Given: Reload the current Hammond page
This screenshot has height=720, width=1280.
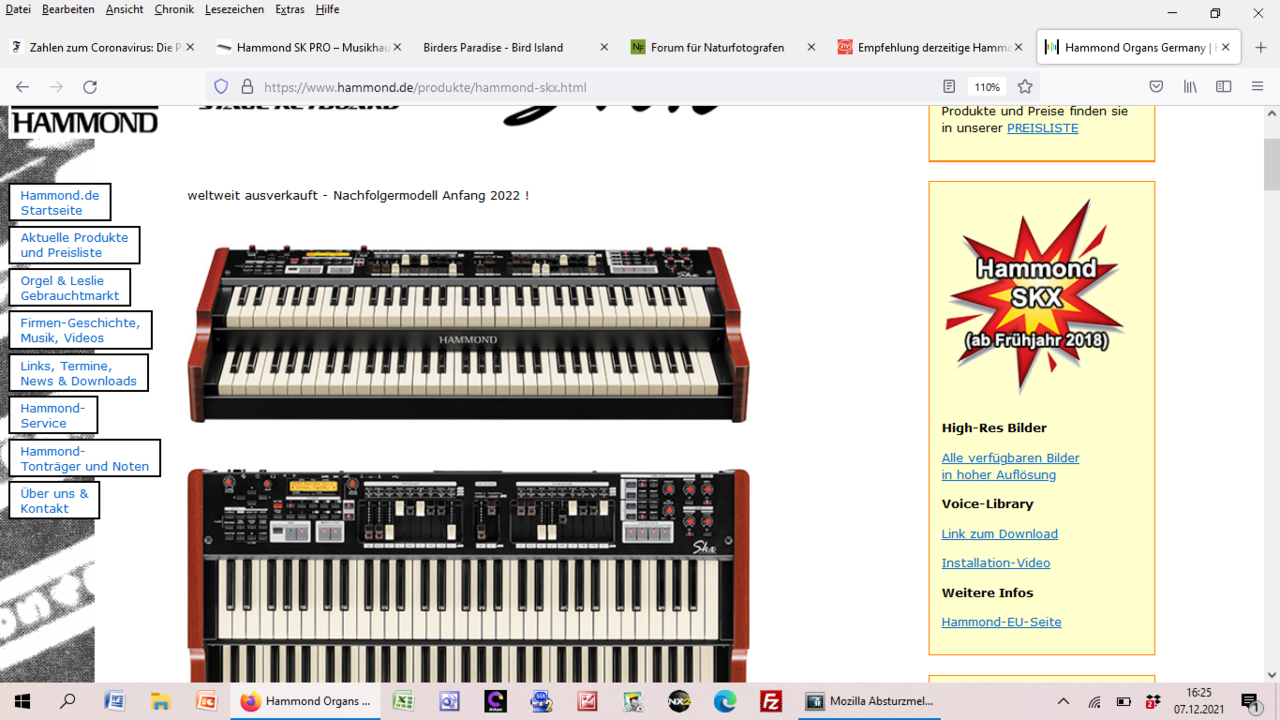Looking at the screenshot, I should point(90,87).
